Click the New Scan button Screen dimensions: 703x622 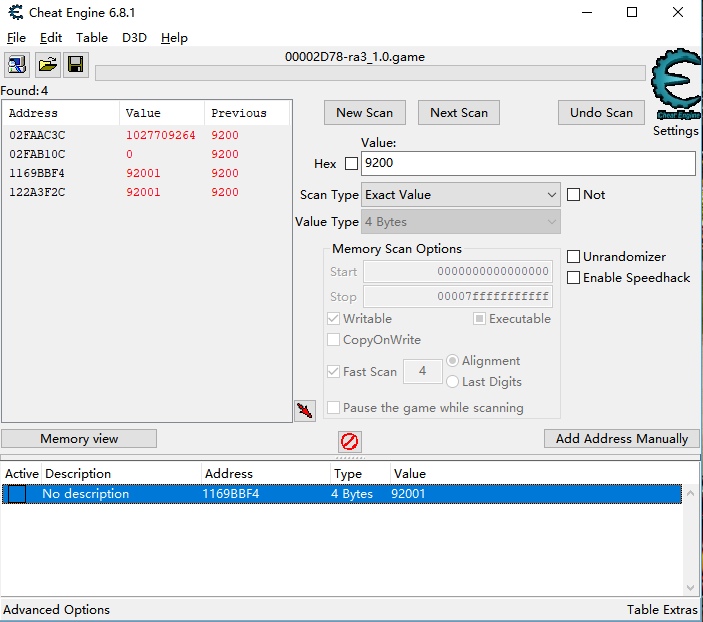point(365,113)
